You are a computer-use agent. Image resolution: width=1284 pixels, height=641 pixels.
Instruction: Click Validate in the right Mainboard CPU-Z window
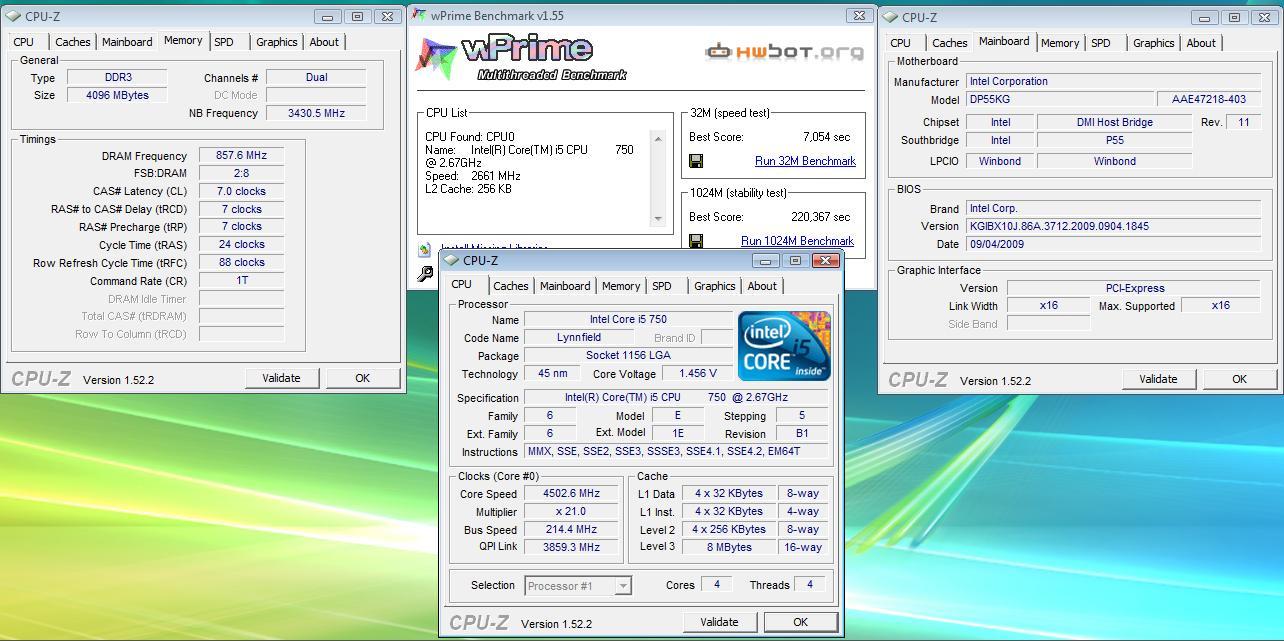(x=1158, y=379)
